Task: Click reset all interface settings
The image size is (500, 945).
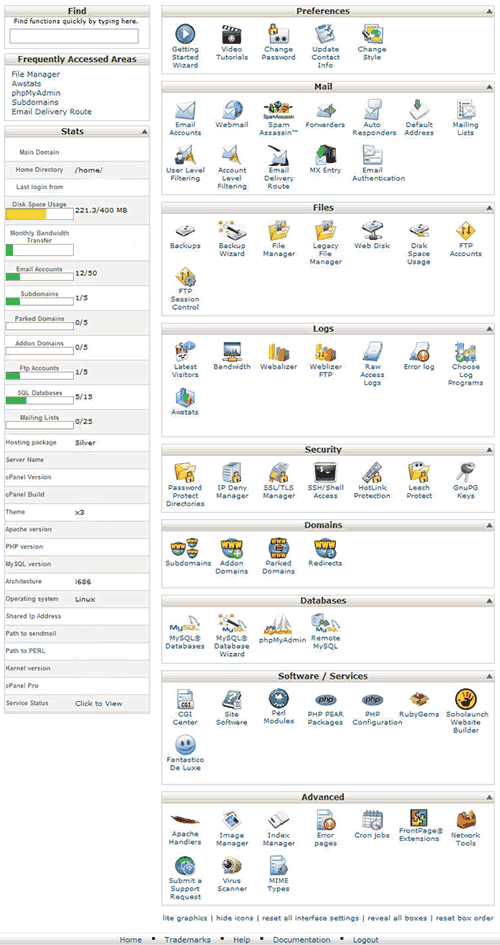Action: [309, 918]
